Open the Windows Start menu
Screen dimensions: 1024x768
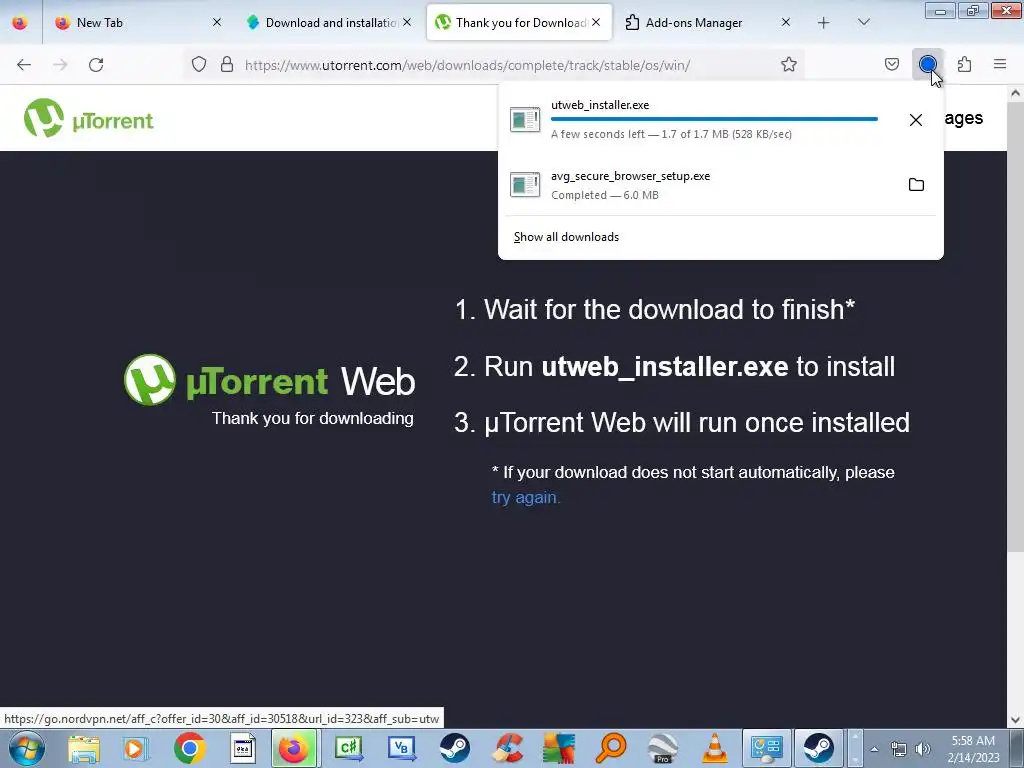[x=27, y=748]
